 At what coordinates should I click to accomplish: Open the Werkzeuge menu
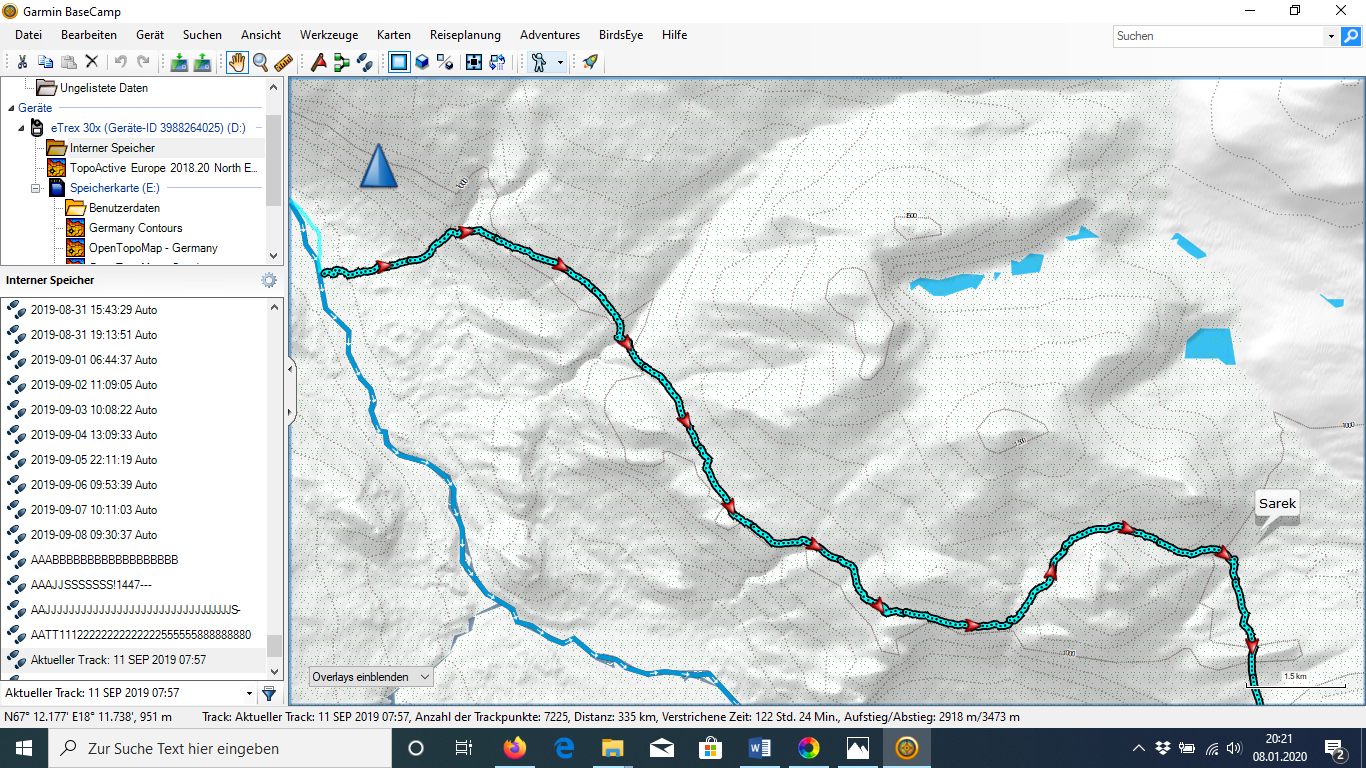329,35
